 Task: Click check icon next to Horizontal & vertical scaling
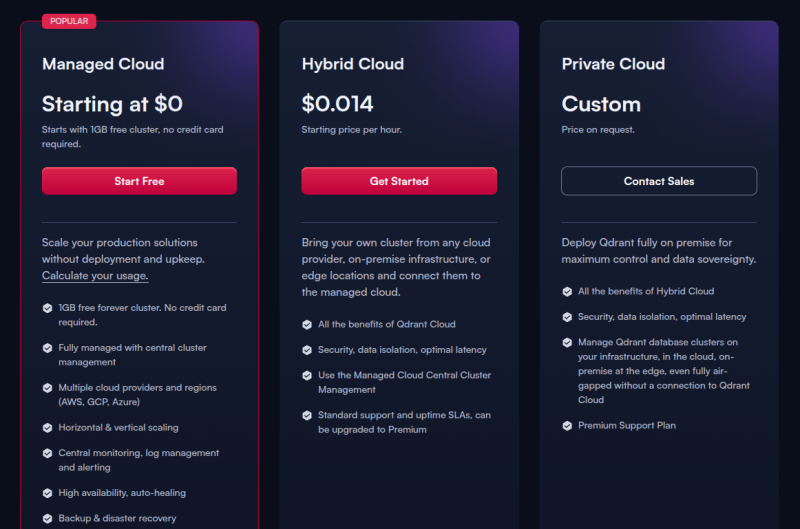coord(47,427)
